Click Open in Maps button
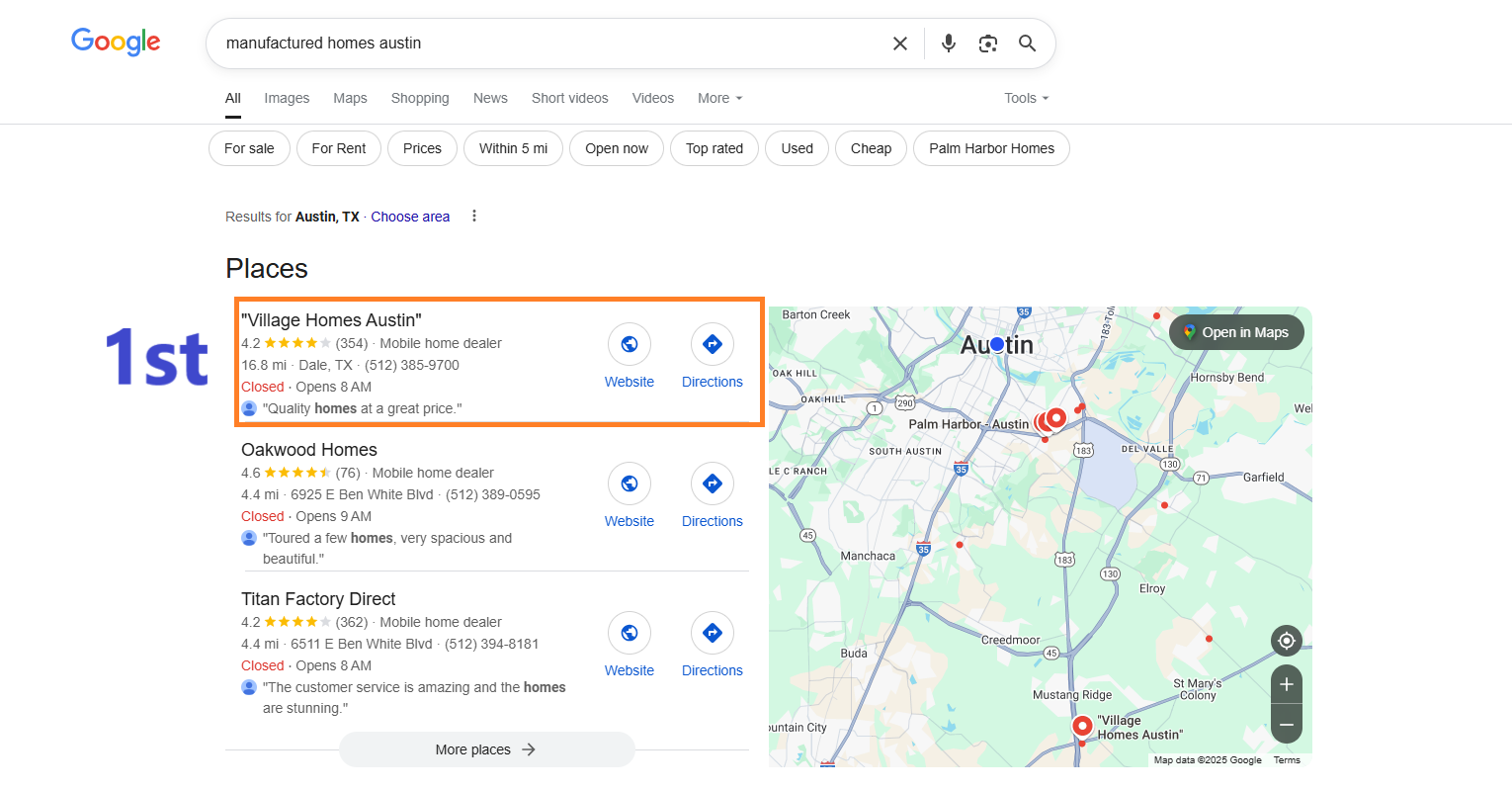Screen dimensions: 1512x791 click(1236, 332)
